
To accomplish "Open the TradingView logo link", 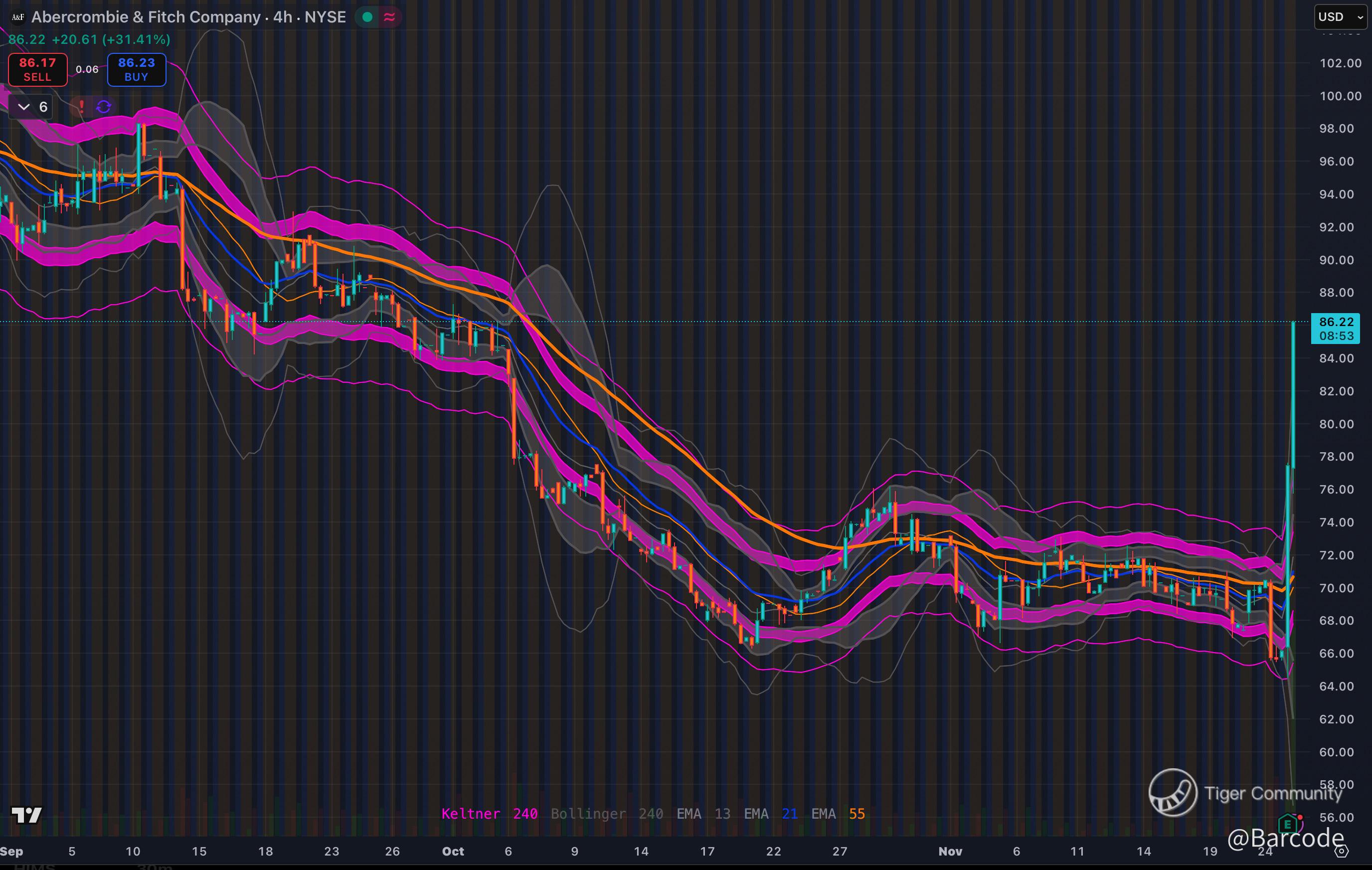I will click(x=26, y=815).
